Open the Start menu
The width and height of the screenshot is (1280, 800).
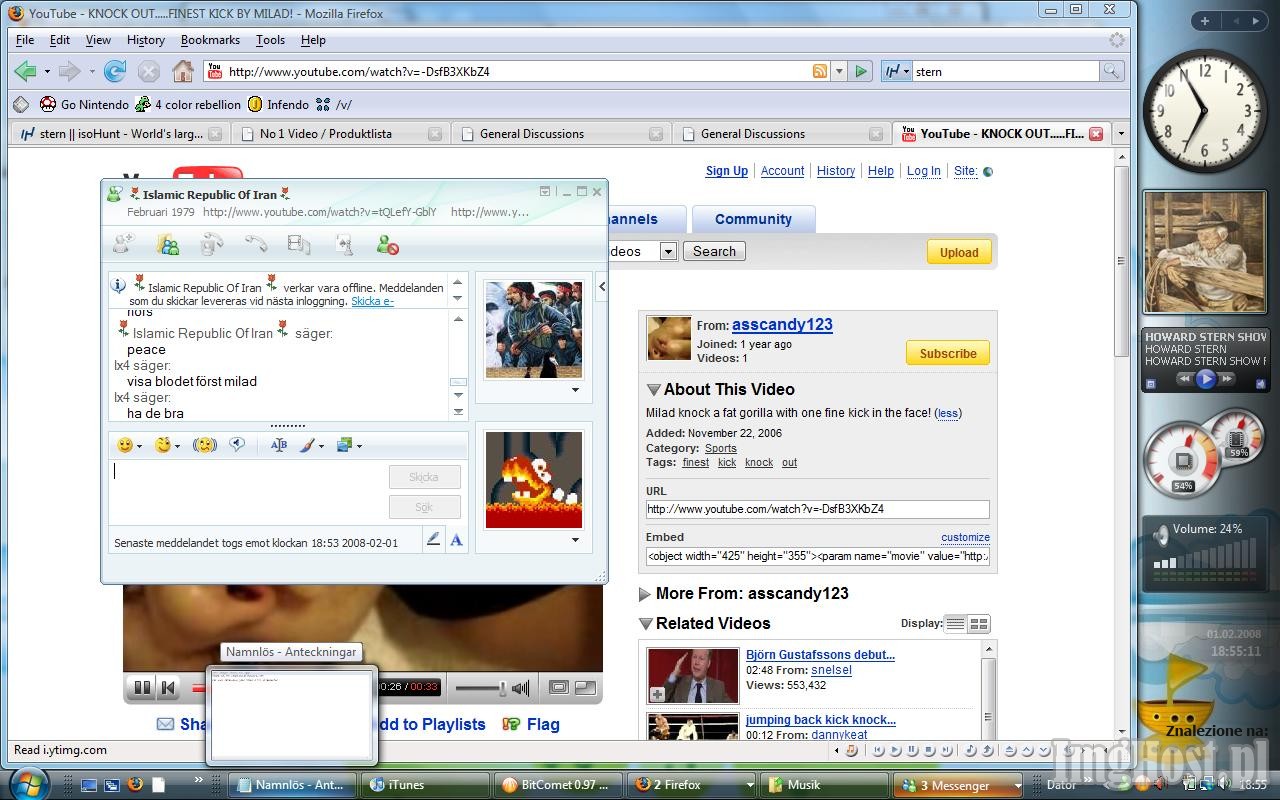coord(27,783)
